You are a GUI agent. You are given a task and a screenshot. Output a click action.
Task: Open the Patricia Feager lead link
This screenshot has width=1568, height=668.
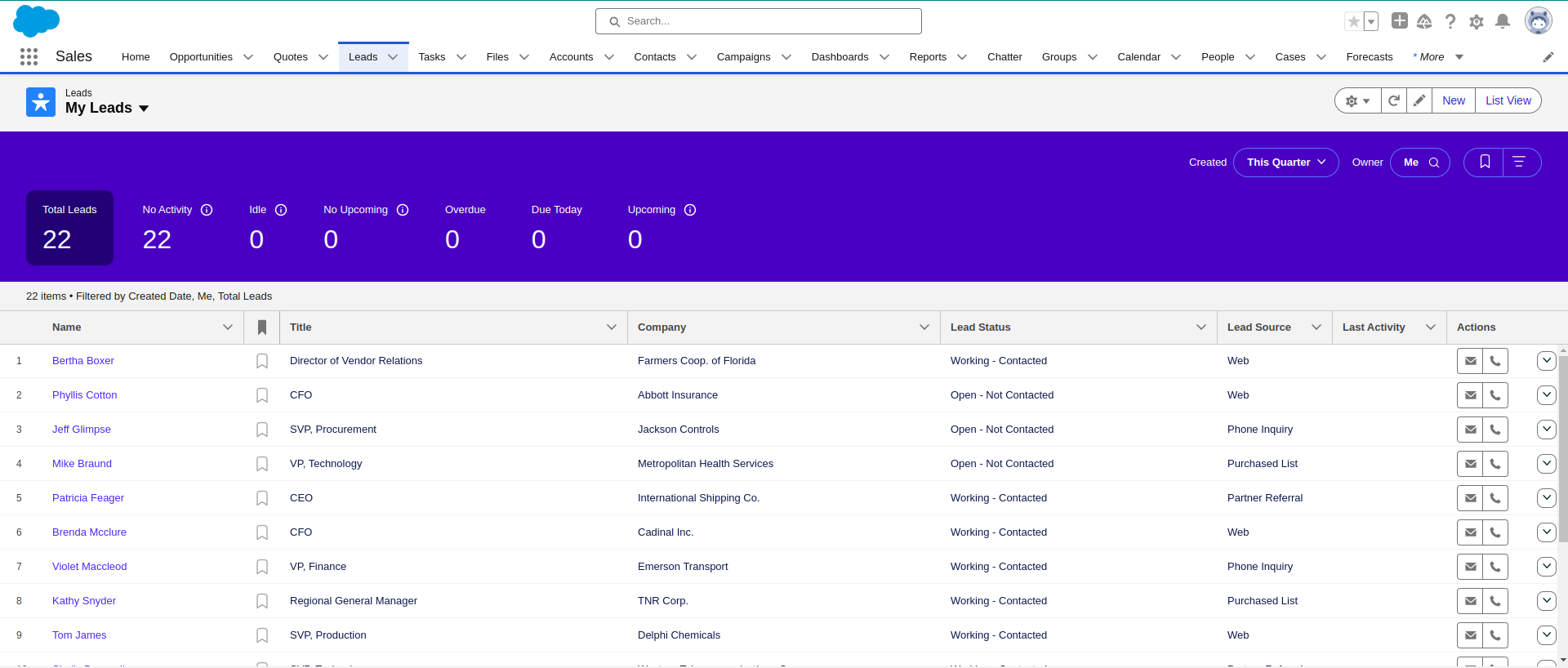[x=88, y=498]
